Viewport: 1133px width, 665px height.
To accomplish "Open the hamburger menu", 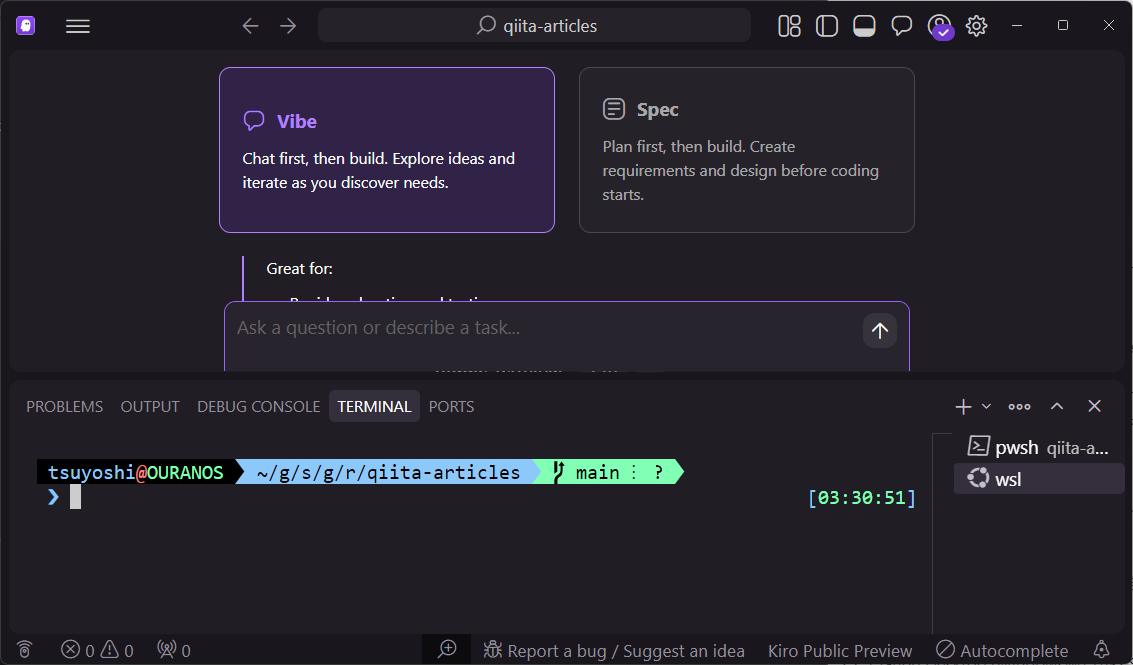I will tap(77, 25).
